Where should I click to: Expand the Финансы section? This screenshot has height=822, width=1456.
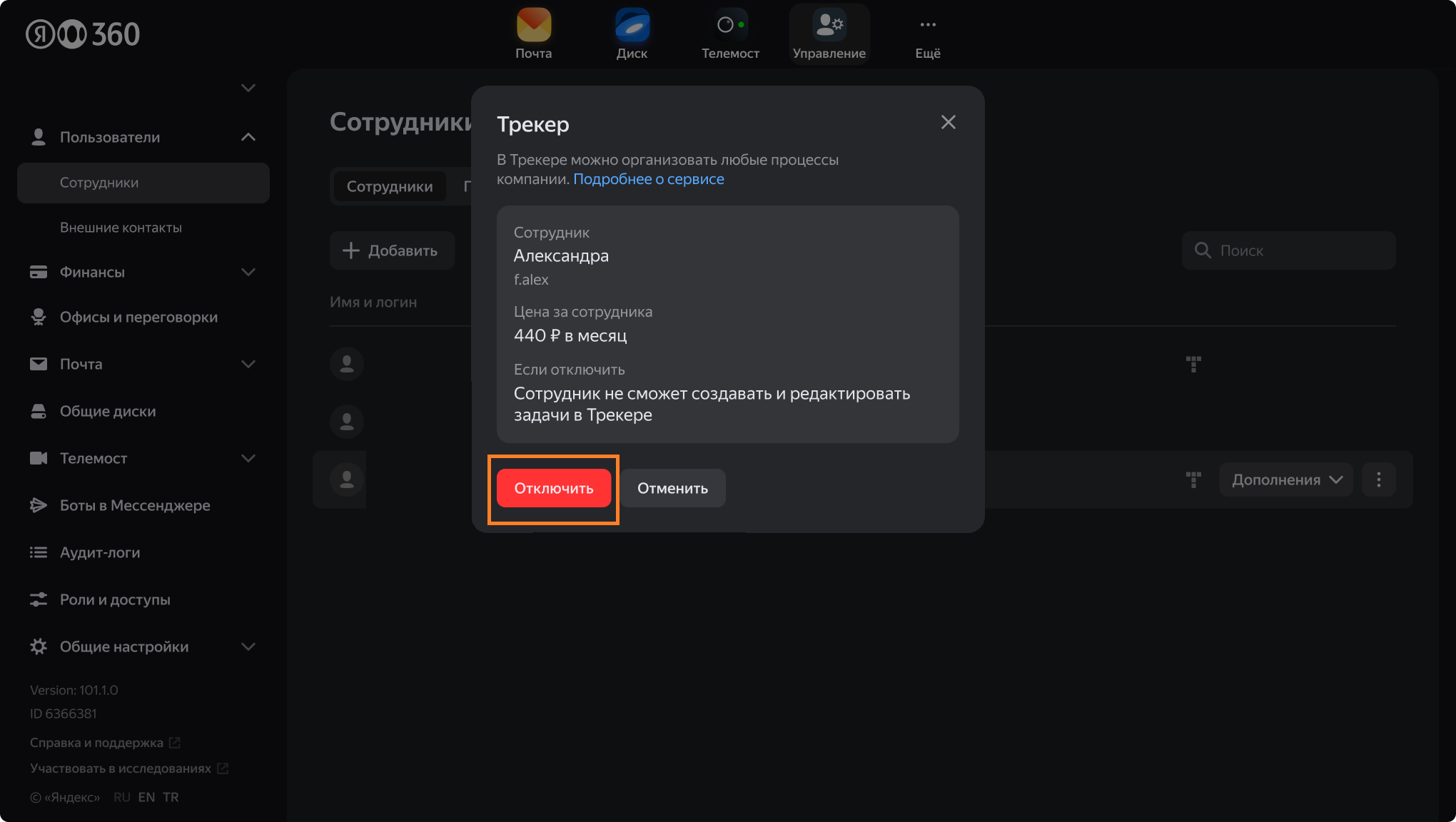(248, 272)
